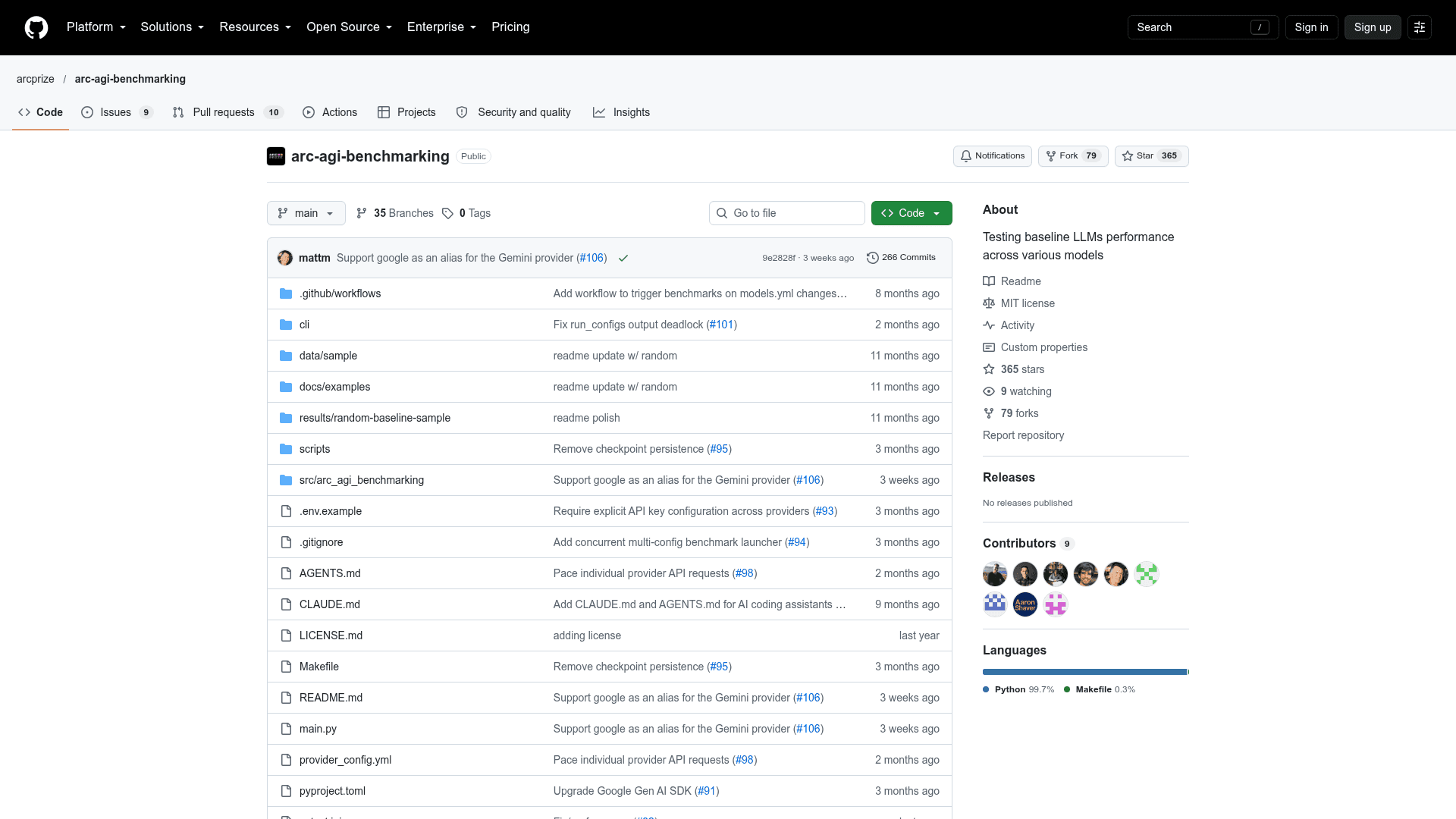Click the Pricing link
Screen dimensions: 1456x819
(x=510, y=27)
